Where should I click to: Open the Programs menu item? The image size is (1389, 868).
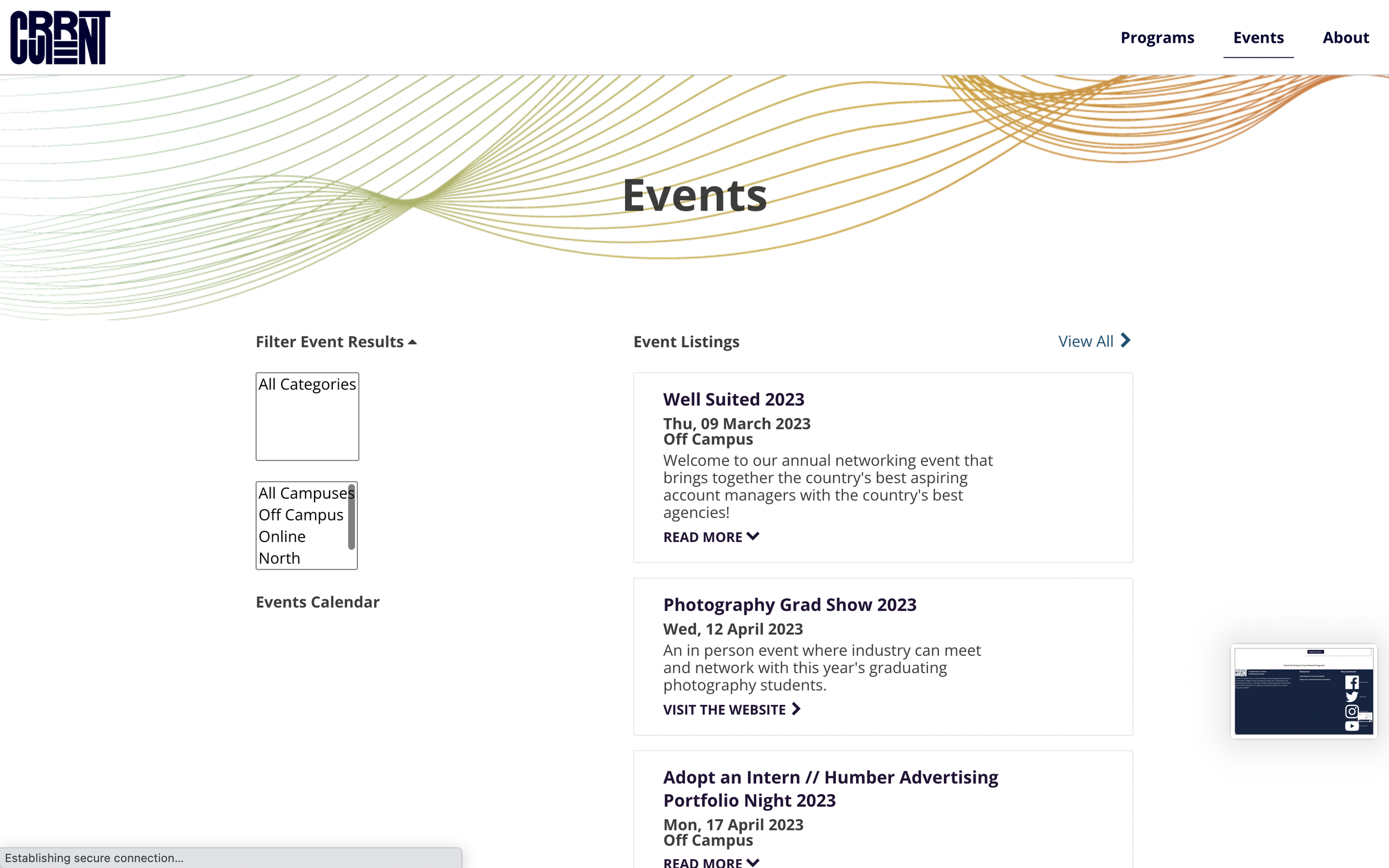(x=1157, y=38)
